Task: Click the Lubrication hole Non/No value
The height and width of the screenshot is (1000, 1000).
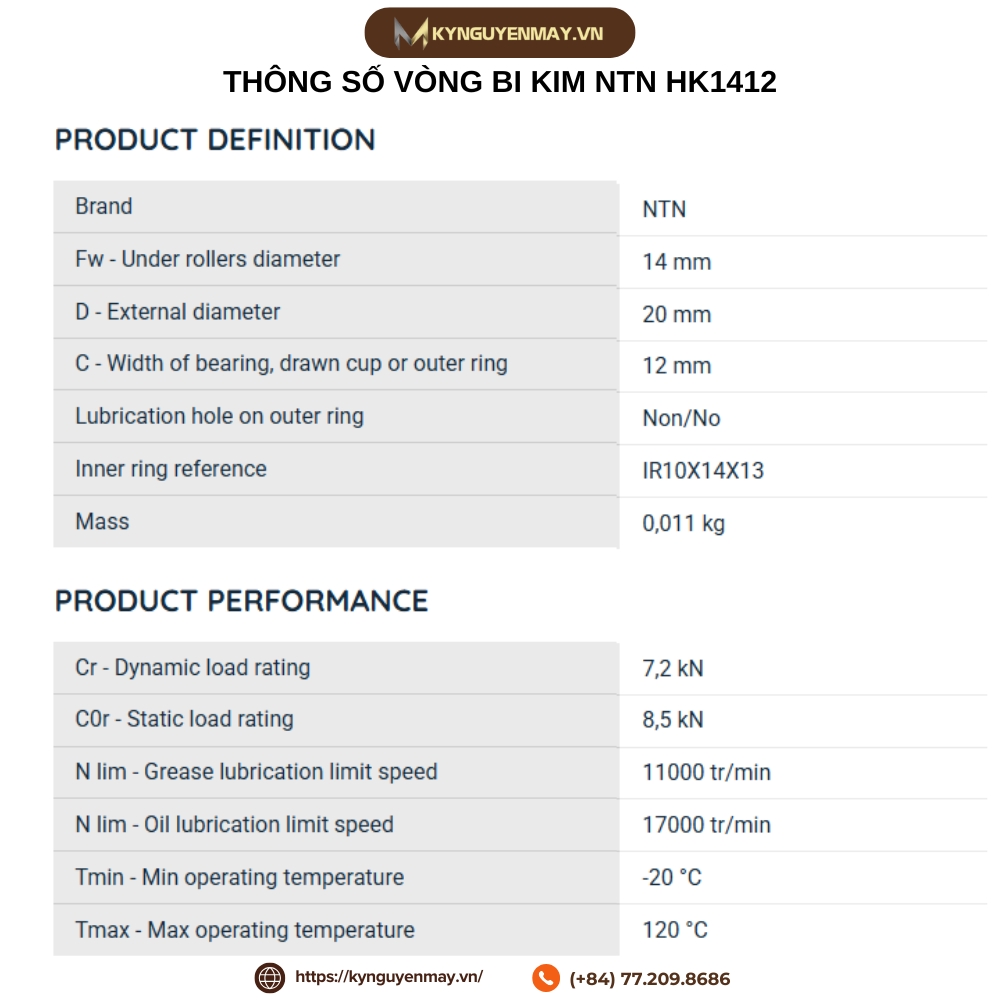Action: pyautogui.click(x=681, y=418)
